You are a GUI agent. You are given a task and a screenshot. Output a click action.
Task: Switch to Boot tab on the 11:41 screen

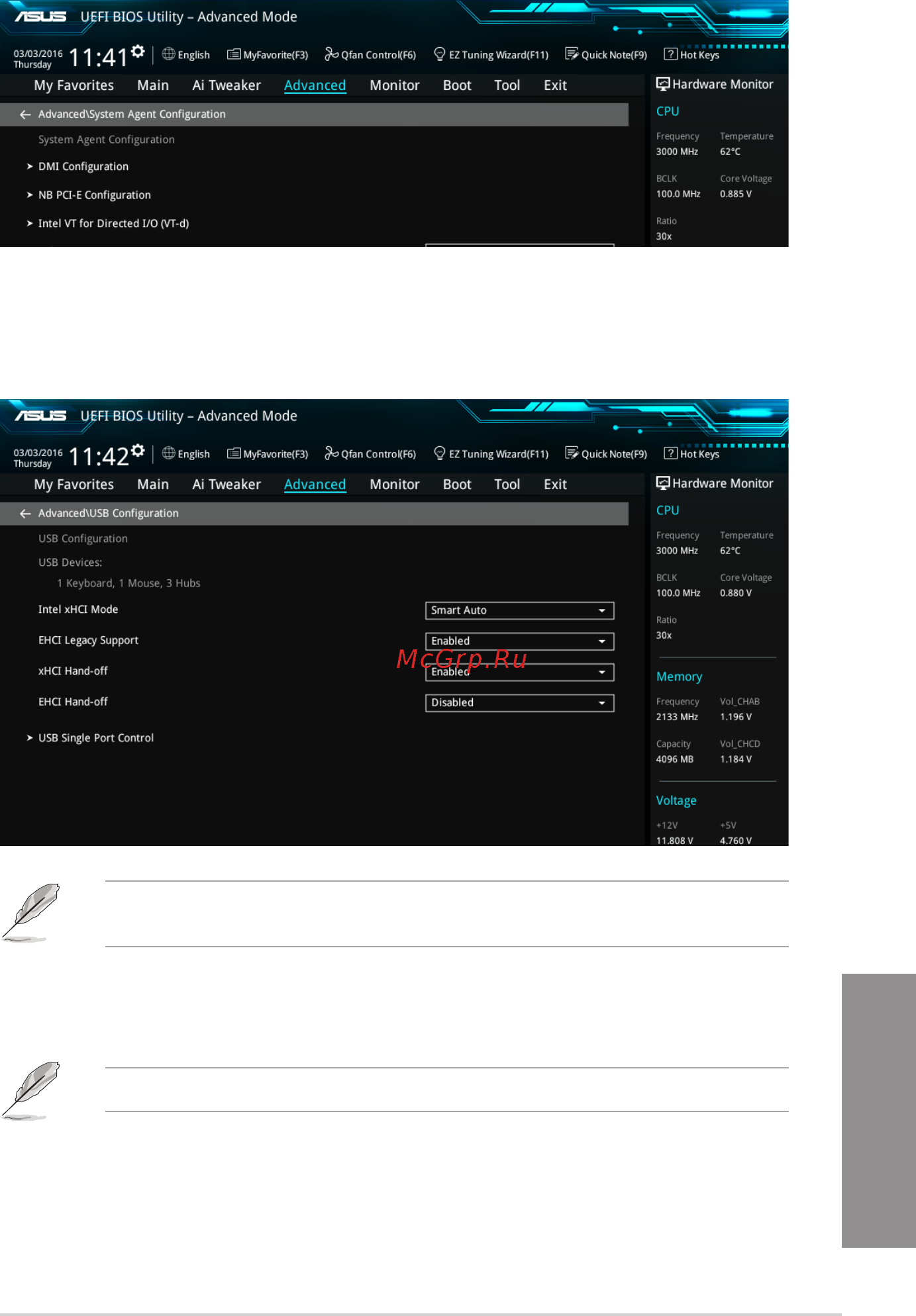point(457,85)
